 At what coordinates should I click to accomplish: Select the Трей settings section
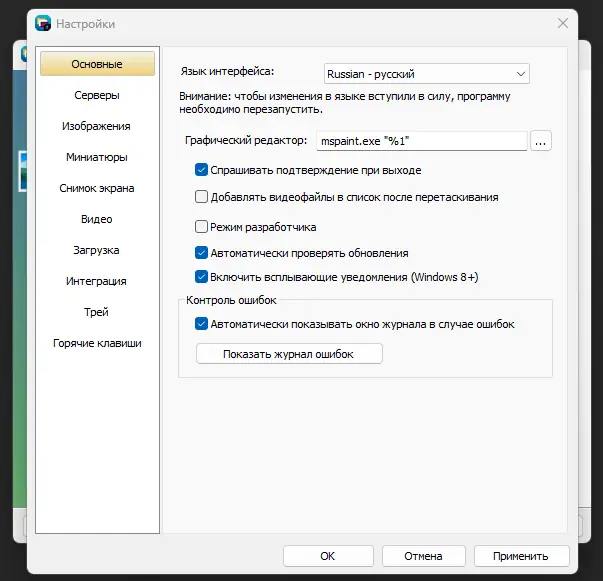96,312
